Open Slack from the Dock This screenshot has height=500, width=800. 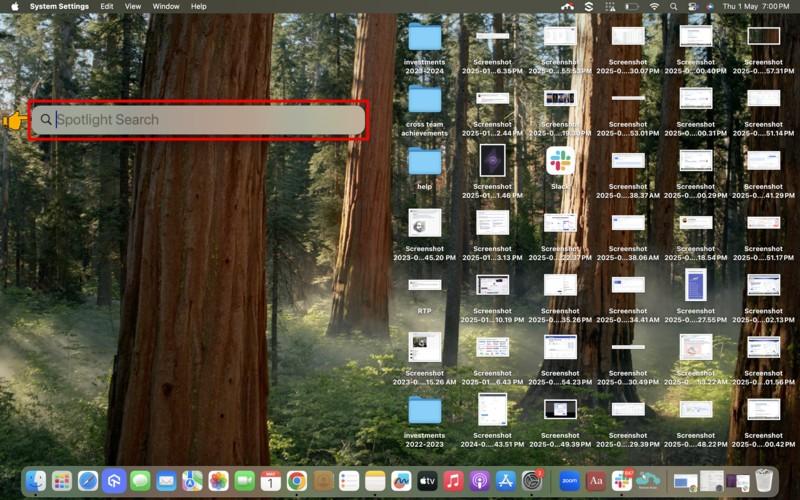point(621,481)
